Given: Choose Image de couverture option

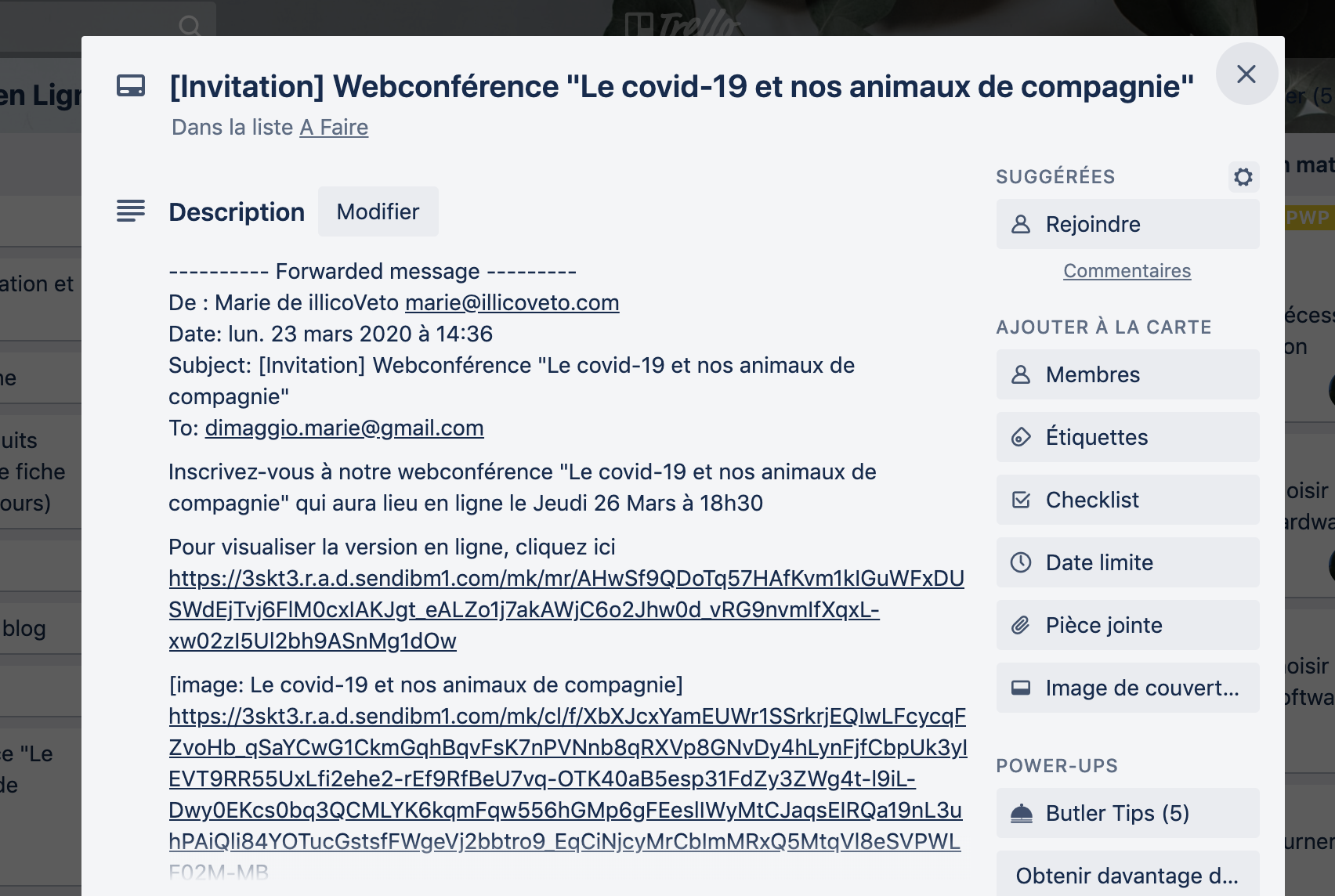Looking at the screenshot, I should pos(1127,688).
